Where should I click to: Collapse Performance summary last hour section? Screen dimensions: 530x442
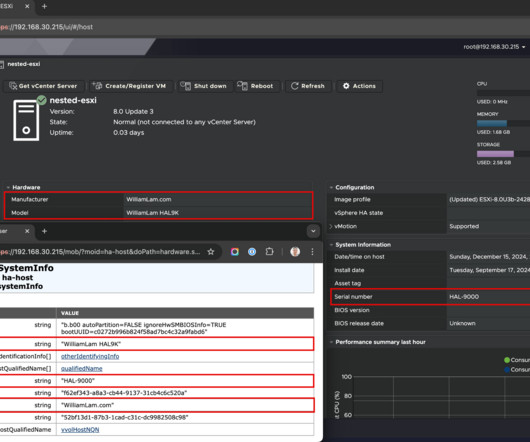331,342
